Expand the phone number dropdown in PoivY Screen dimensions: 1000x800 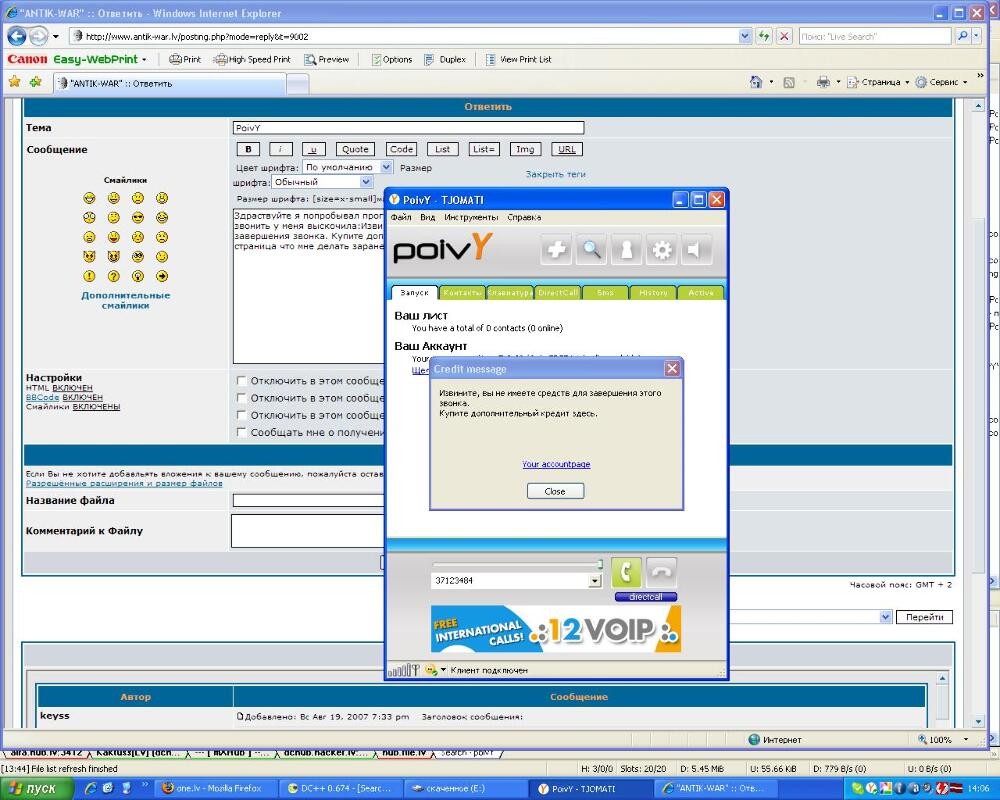point(594,581)
